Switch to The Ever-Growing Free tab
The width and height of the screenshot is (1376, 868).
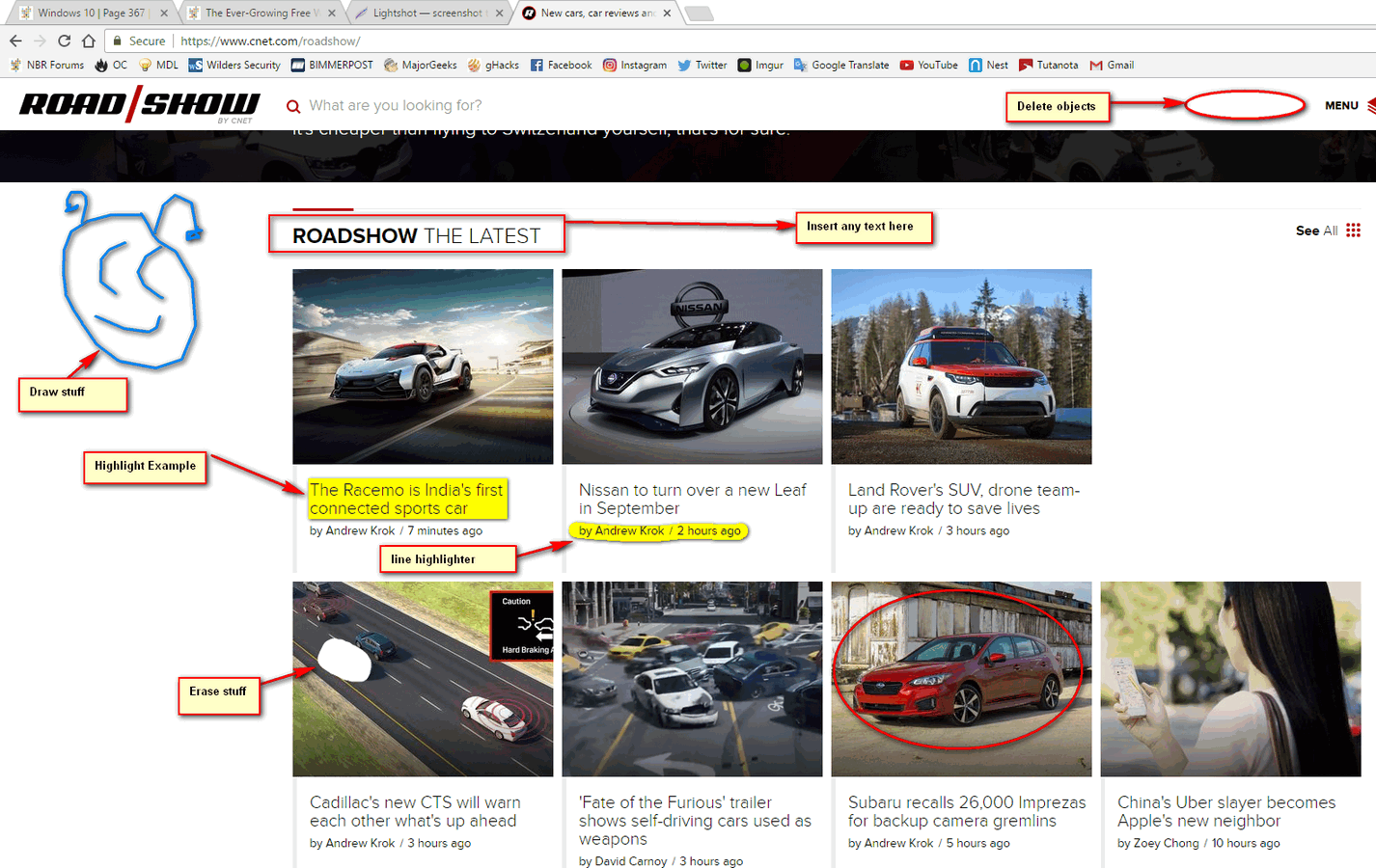[x=259, y=14]
